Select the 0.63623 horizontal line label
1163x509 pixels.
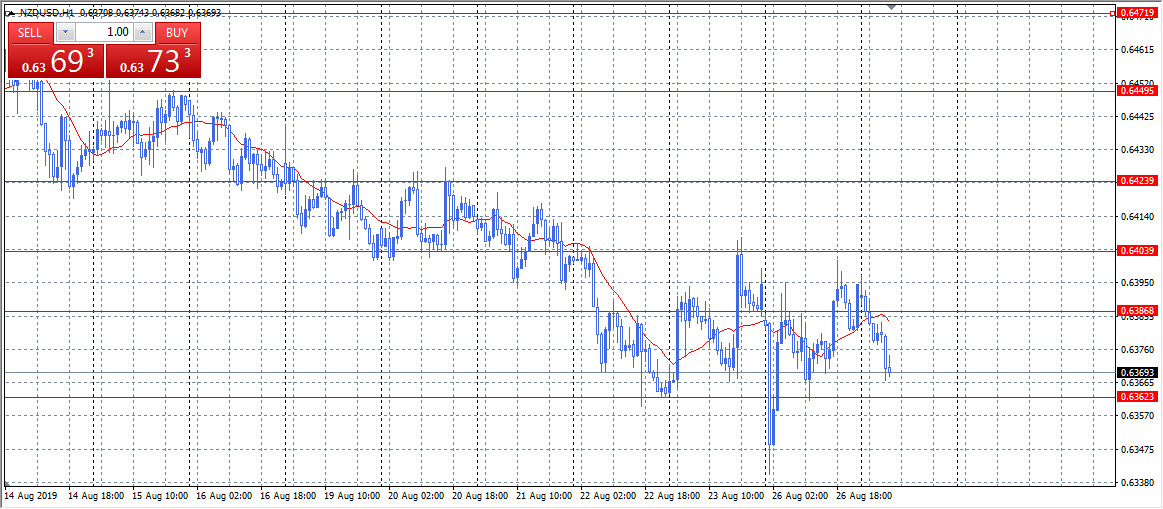click(1136, 397)
